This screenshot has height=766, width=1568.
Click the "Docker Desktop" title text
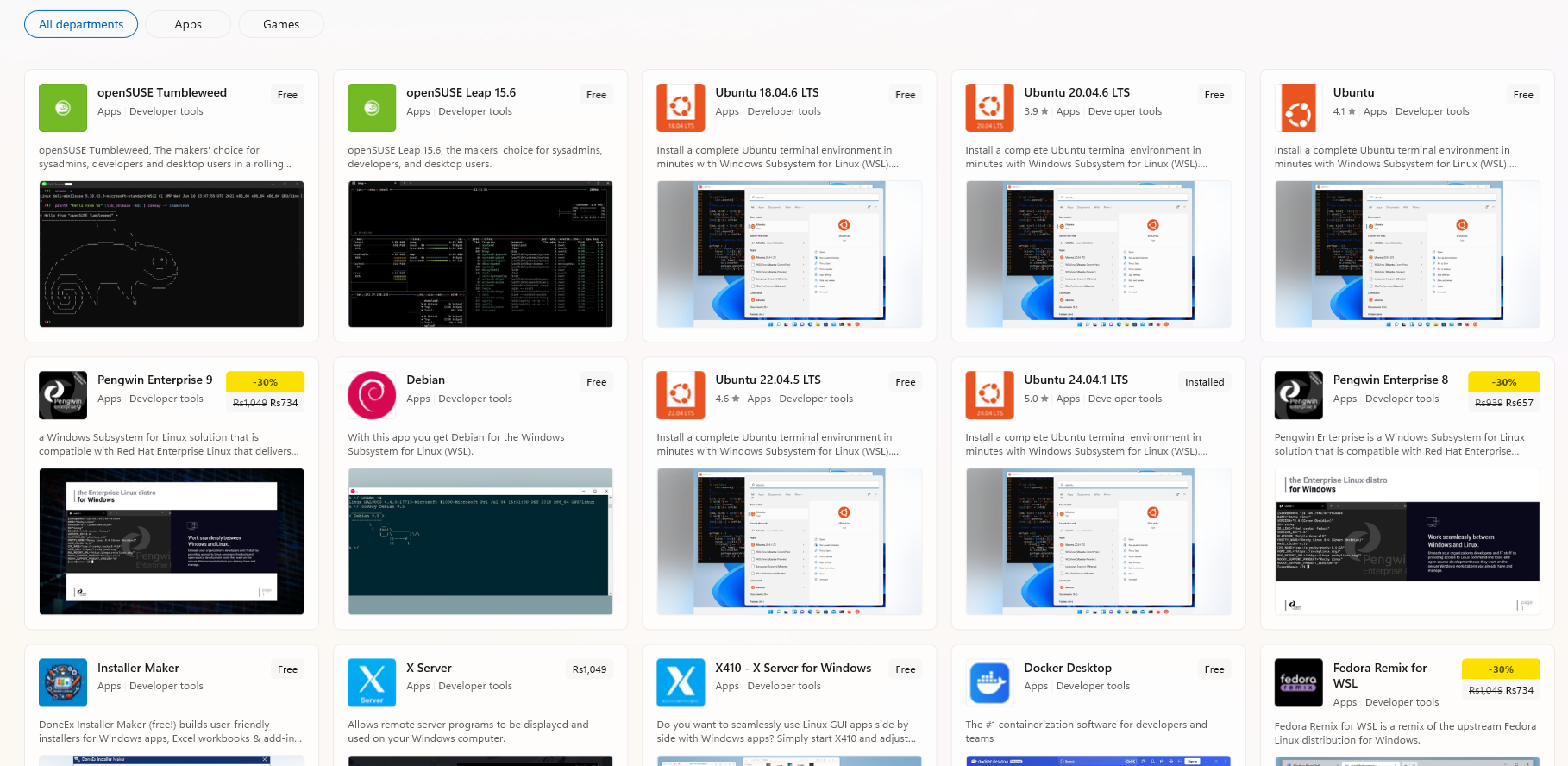point(1068,669)
